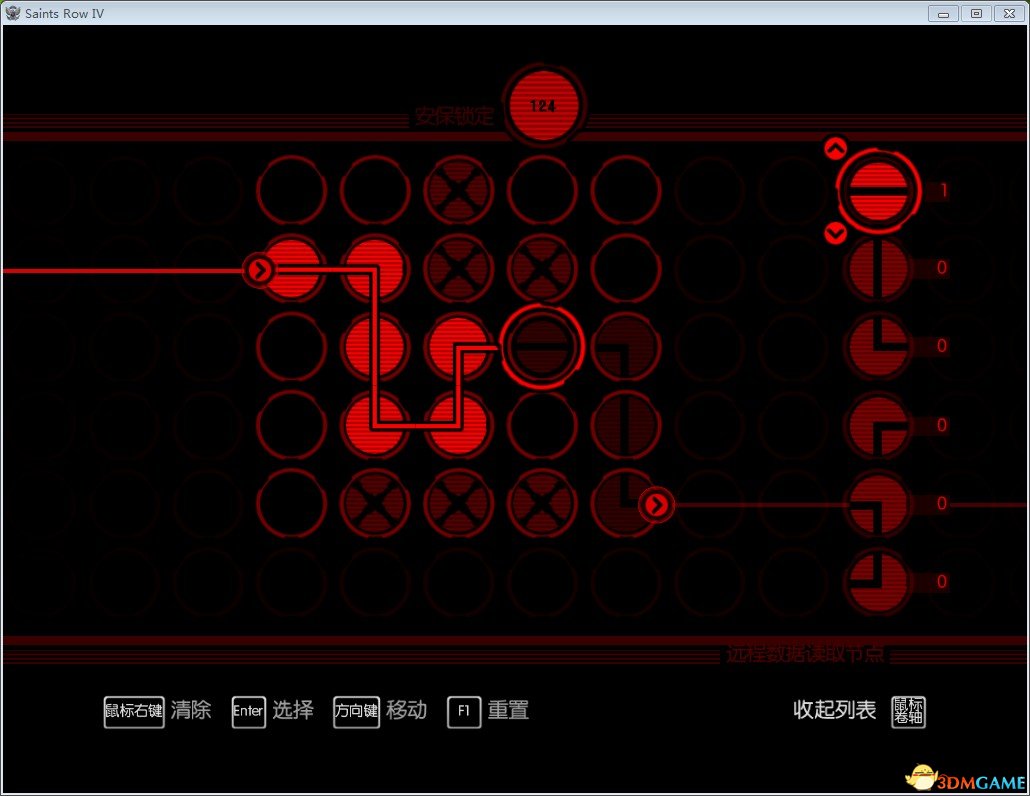Click the empty node at the lit grid's top-right corner

tap(625, 190)
